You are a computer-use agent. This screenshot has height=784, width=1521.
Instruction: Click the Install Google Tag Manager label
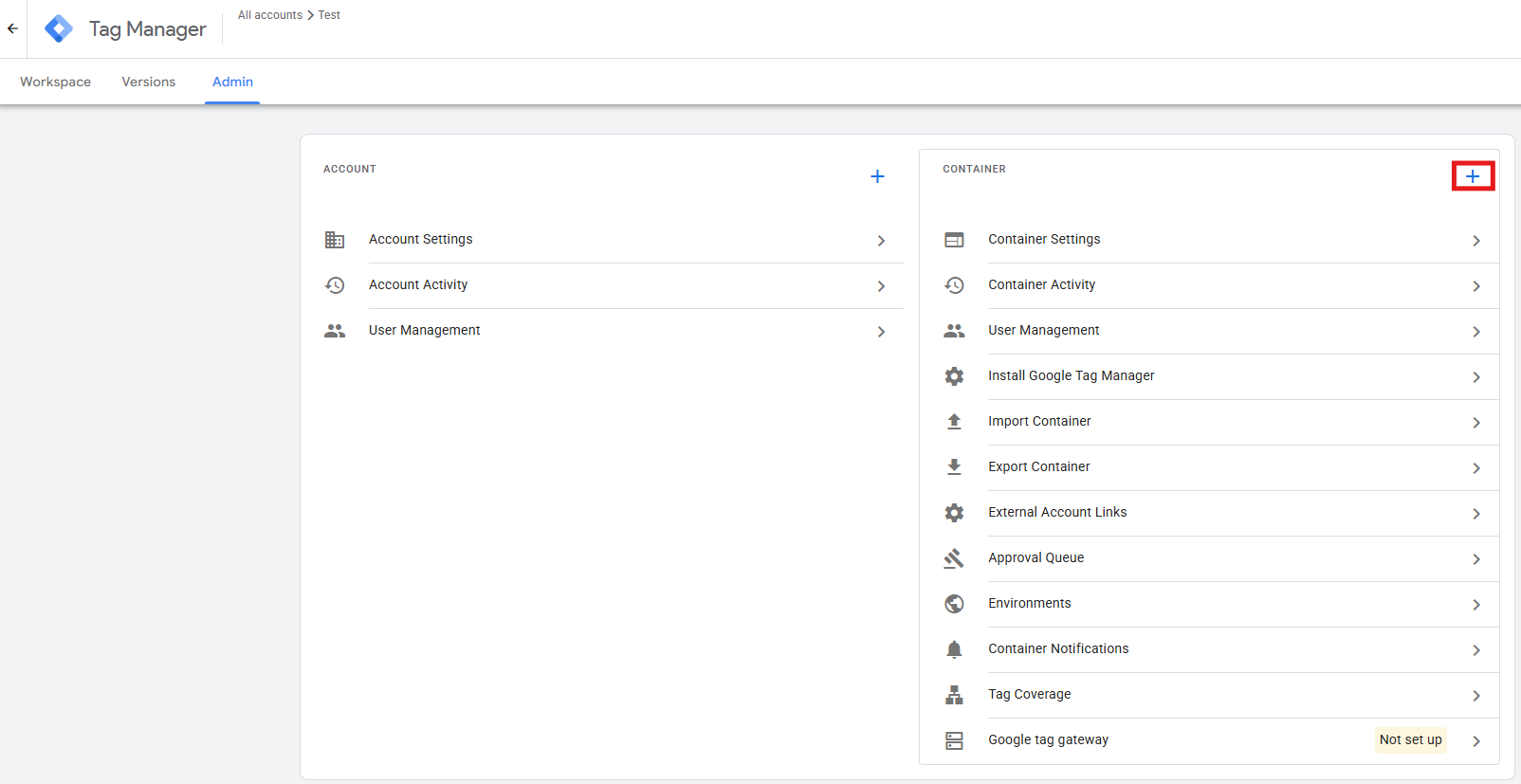1072,375
